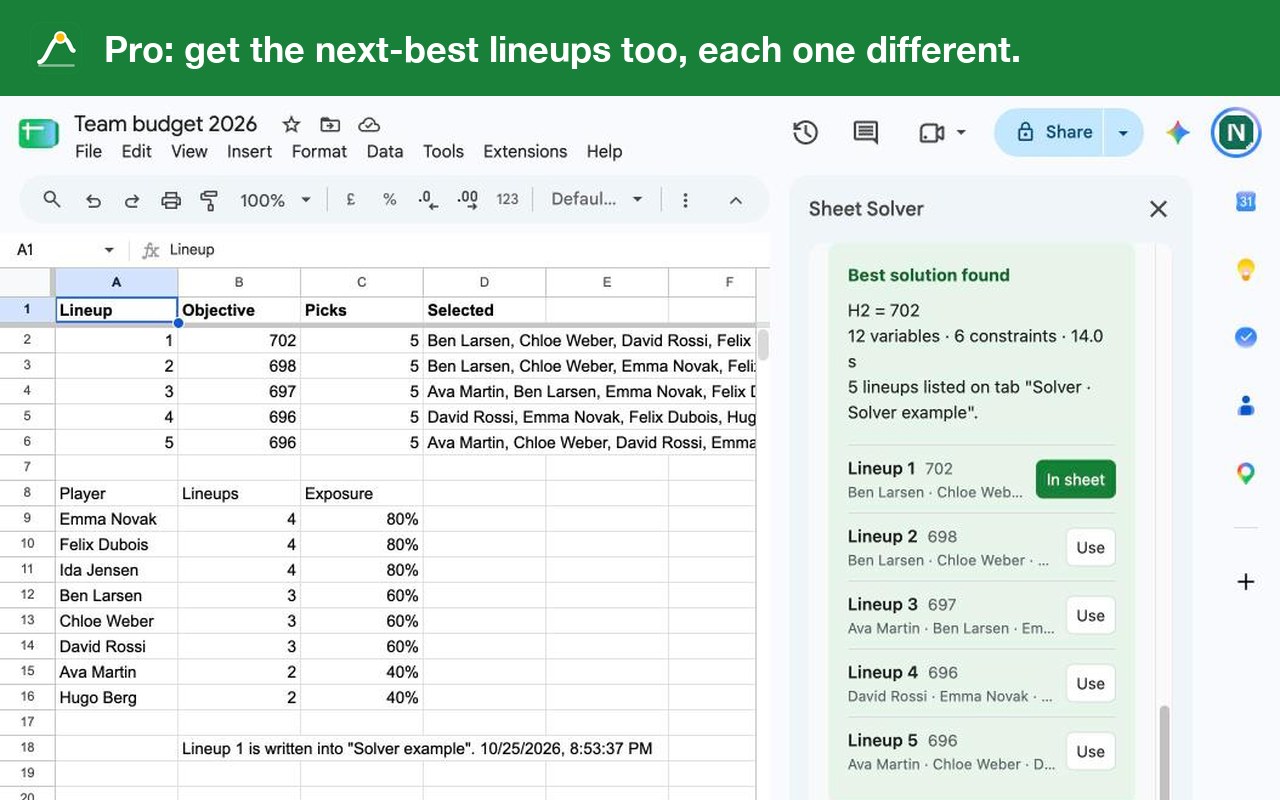This screenshot has width=1280, height=800.
Task: Open Contacts in the side panel
Action: 1246,405
